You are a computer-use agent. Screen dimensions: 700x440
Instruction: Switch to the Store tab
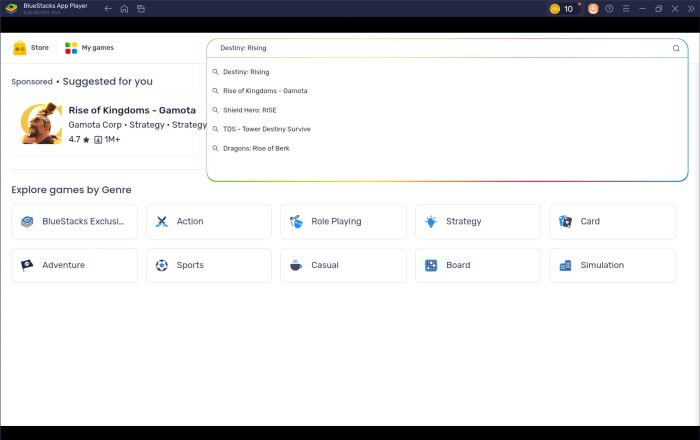[x=31, y=47]
